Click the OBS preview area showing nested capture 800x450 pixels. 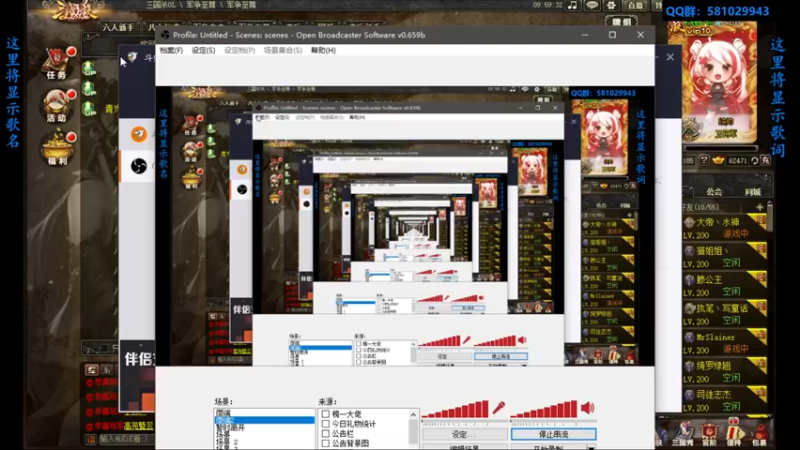pyautogui.click(x=405, y=226)
